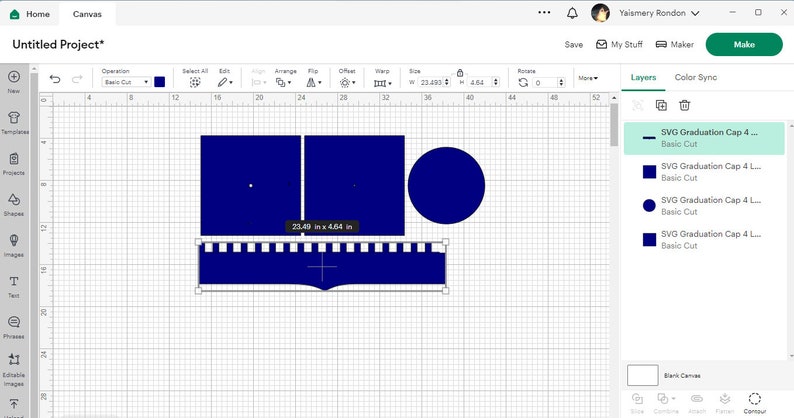Click the width stepper arrows
This screenshot has width=794, height=418.
[447, 82]
